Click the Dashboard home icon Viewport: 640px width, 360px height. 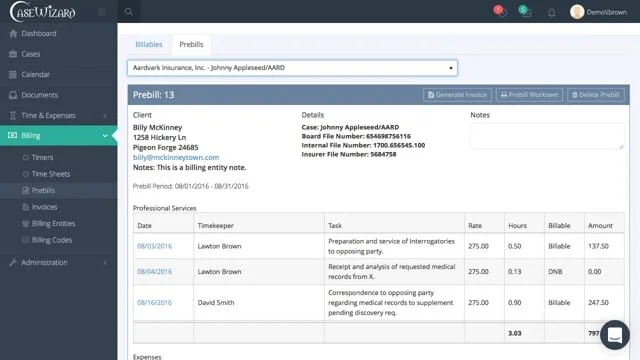pyautogui.click(x=13, y=33)
